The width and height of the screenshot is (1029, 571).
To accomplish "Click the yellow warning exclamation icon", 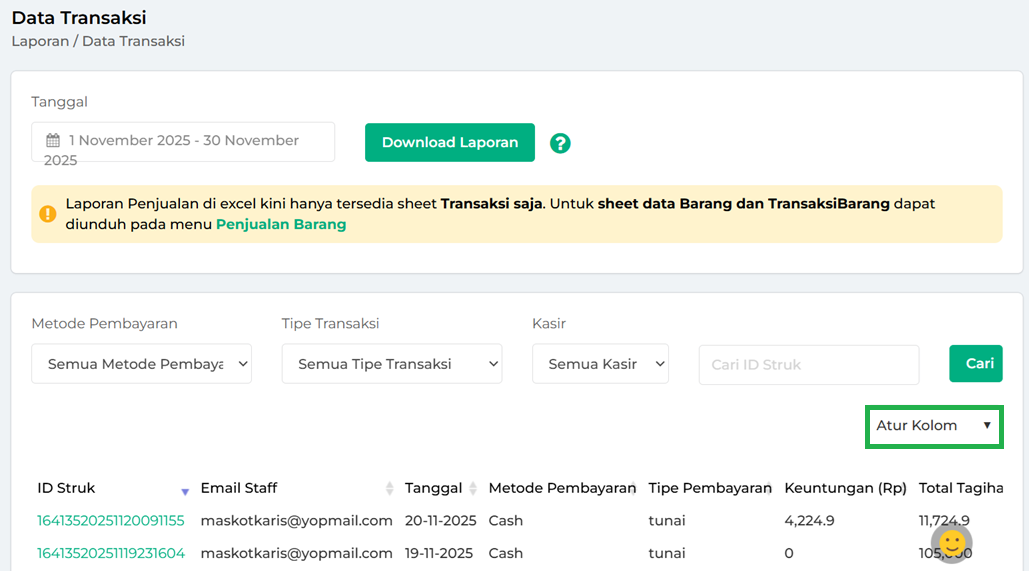I will click(48, 213).
